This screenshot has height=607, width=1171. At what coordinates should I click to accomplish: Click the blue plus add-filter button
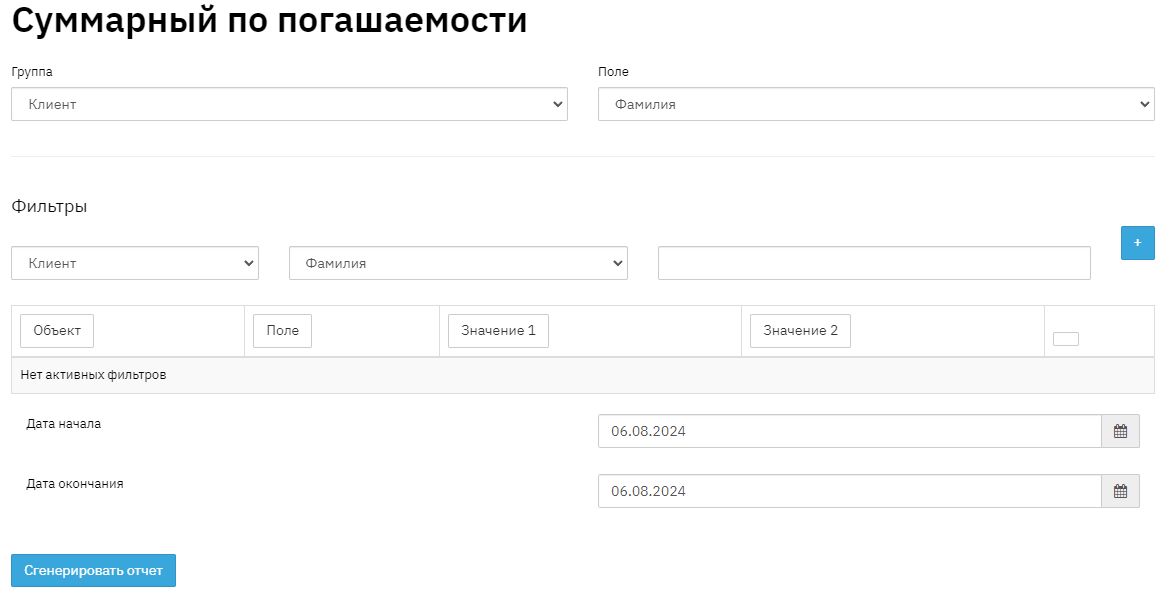(x=1137, y=243)
